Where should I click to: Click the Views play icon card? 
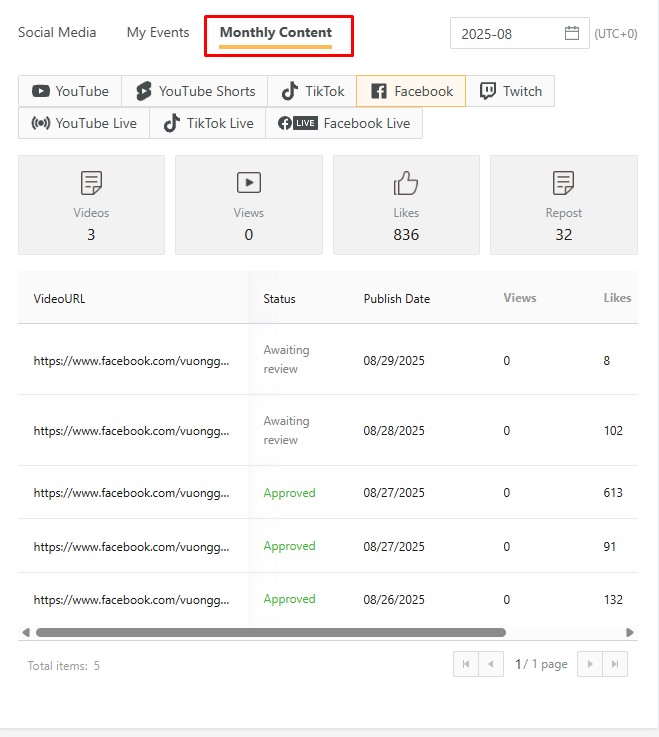[248, 183]
